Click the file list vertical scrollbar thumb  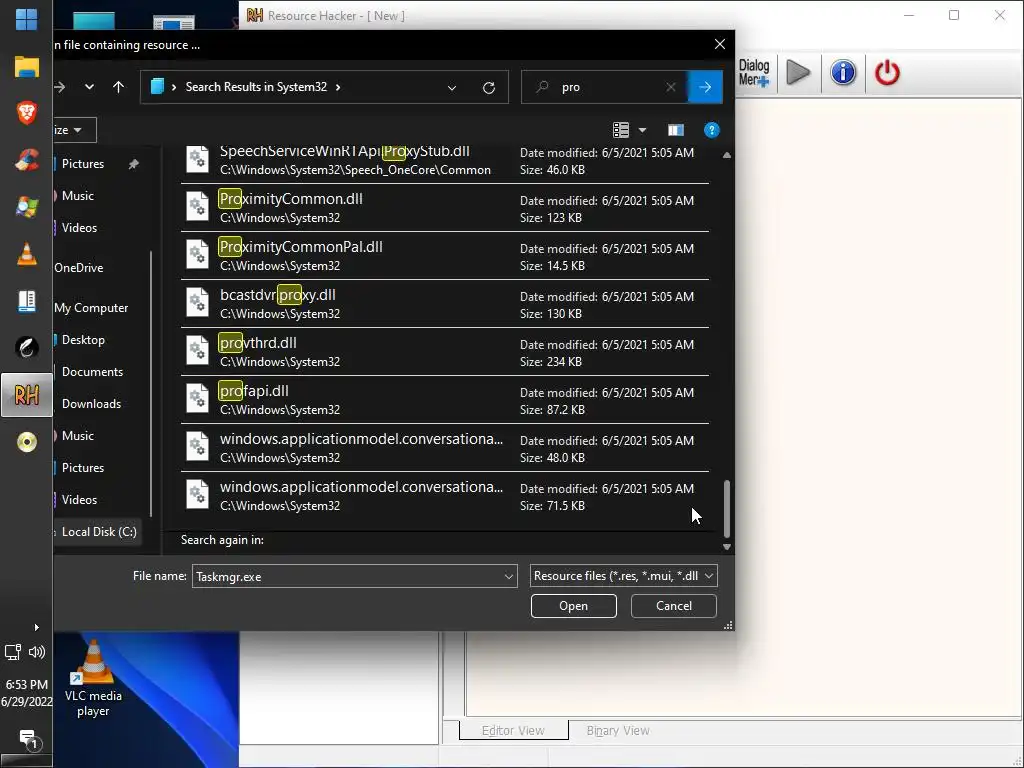(x=726, y=509)
